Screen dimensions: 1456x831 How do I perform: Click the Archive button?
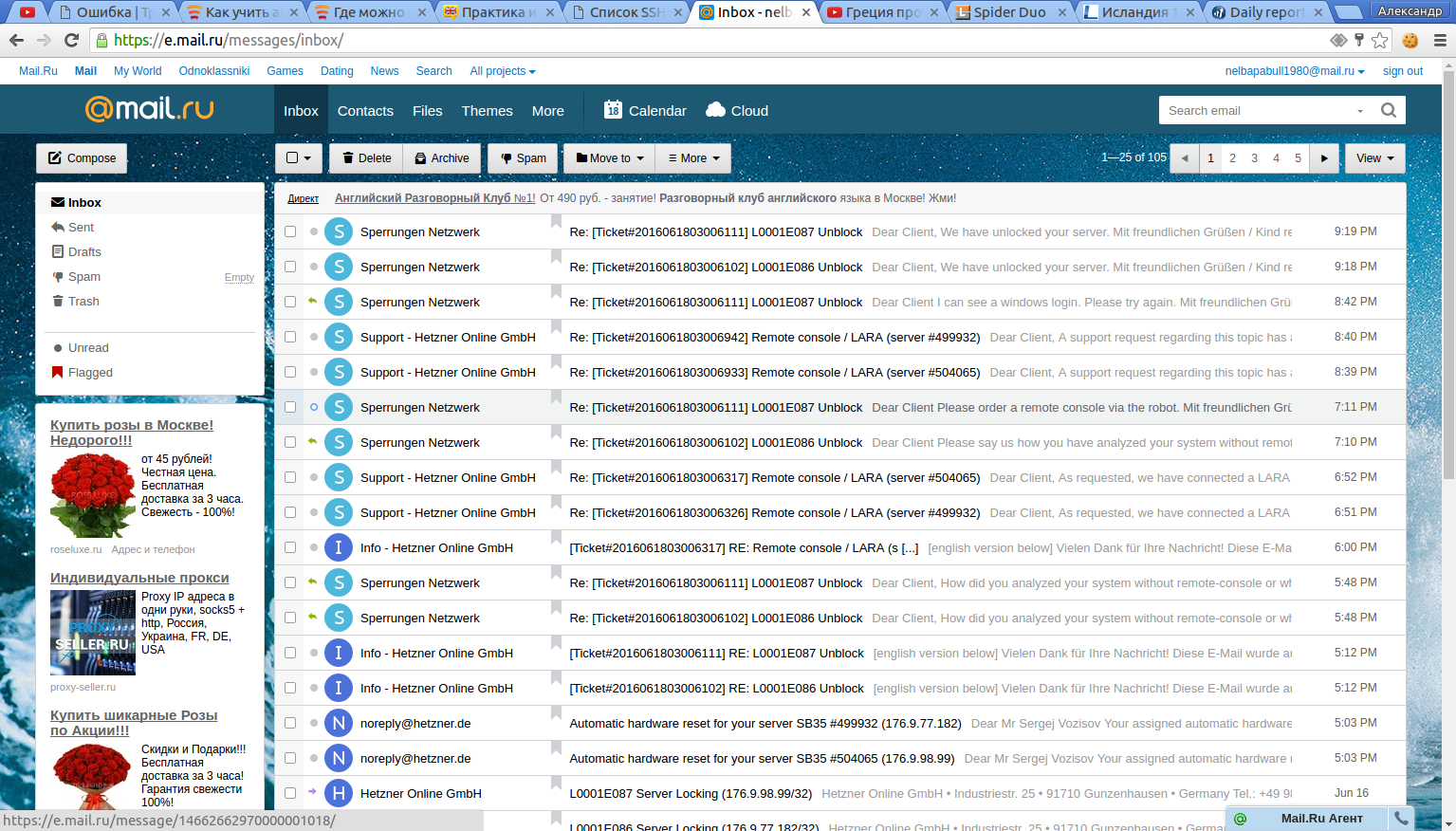(x=442, y=158)
